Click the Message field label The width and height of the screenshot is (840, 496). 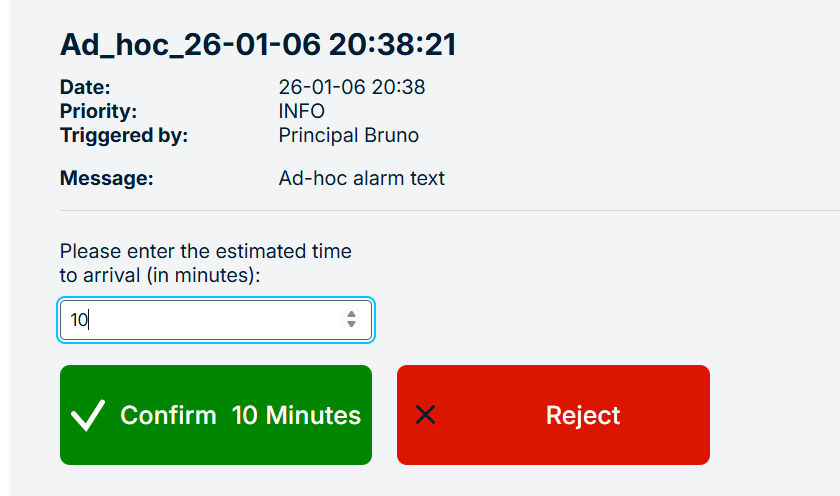106,179
